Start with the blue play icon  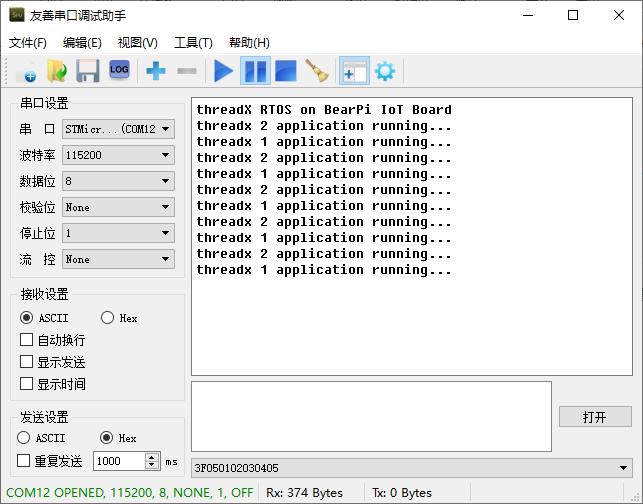[x=223, y=71]
